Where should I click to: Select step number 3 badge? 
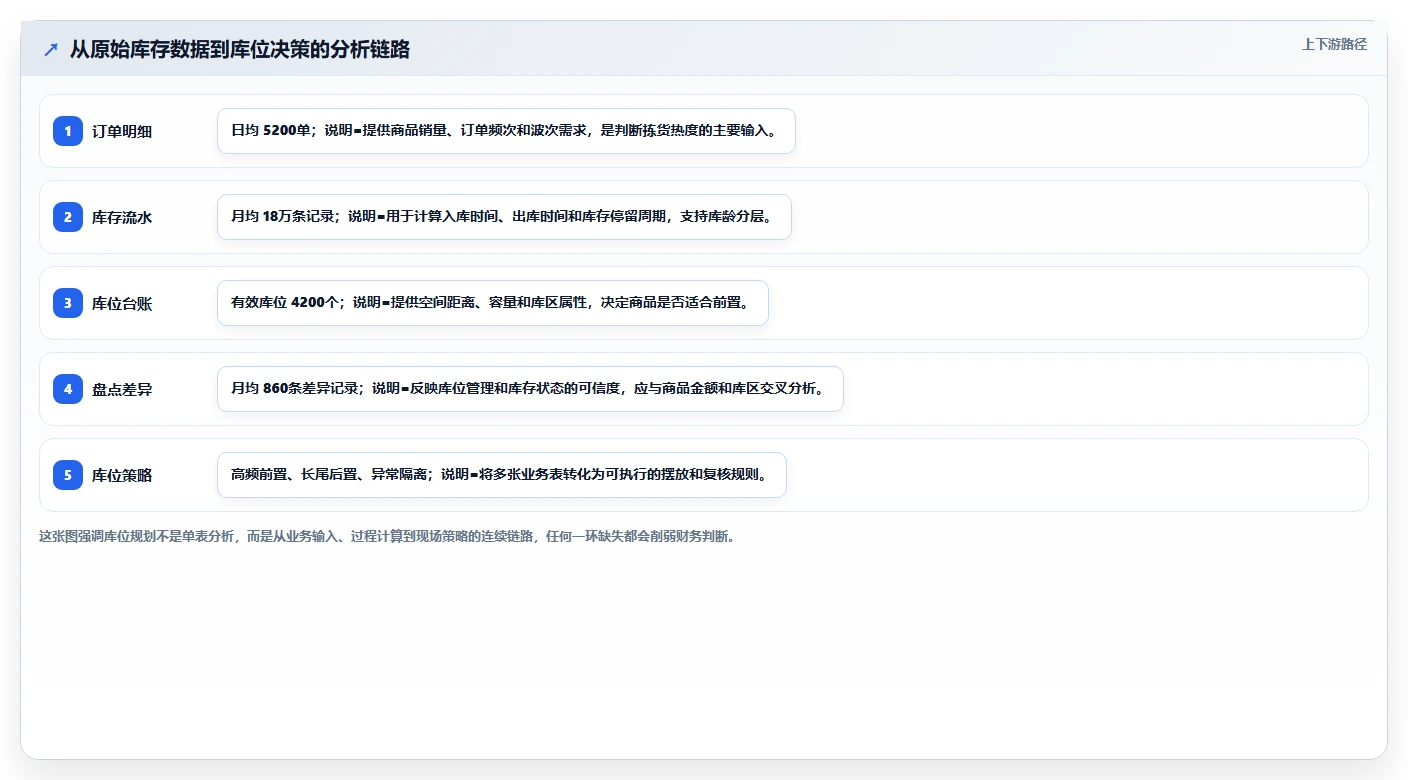coord(68,303)
